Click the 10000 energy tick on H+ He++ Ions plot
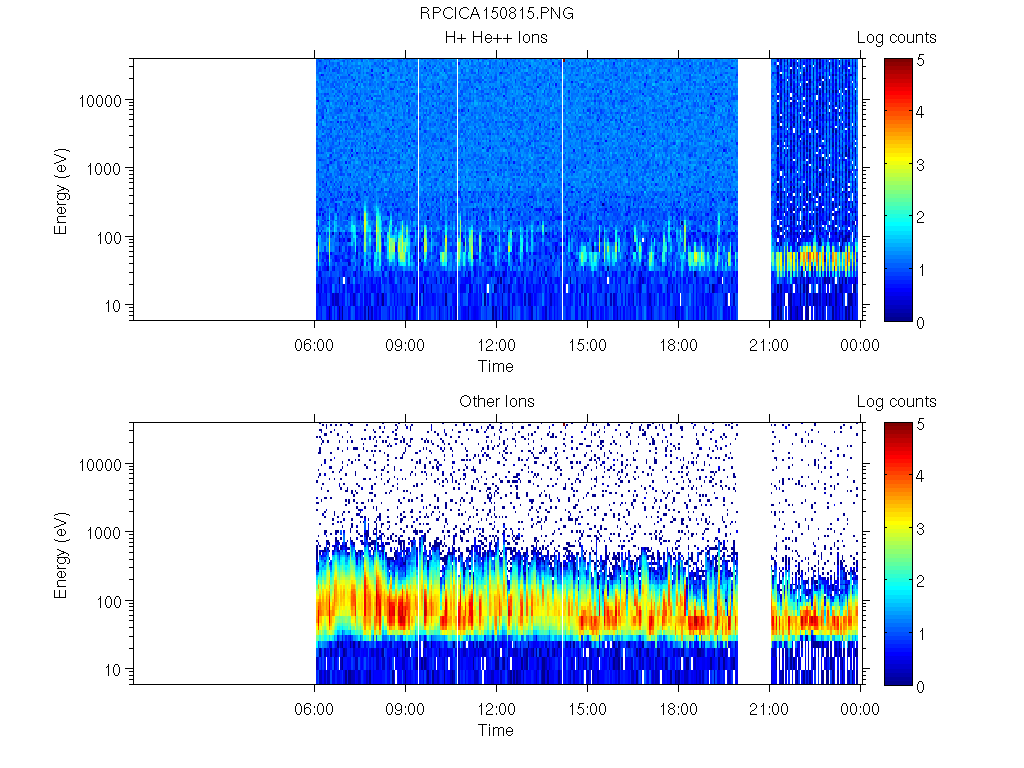 pyautogui.click(x=100, y=101)
